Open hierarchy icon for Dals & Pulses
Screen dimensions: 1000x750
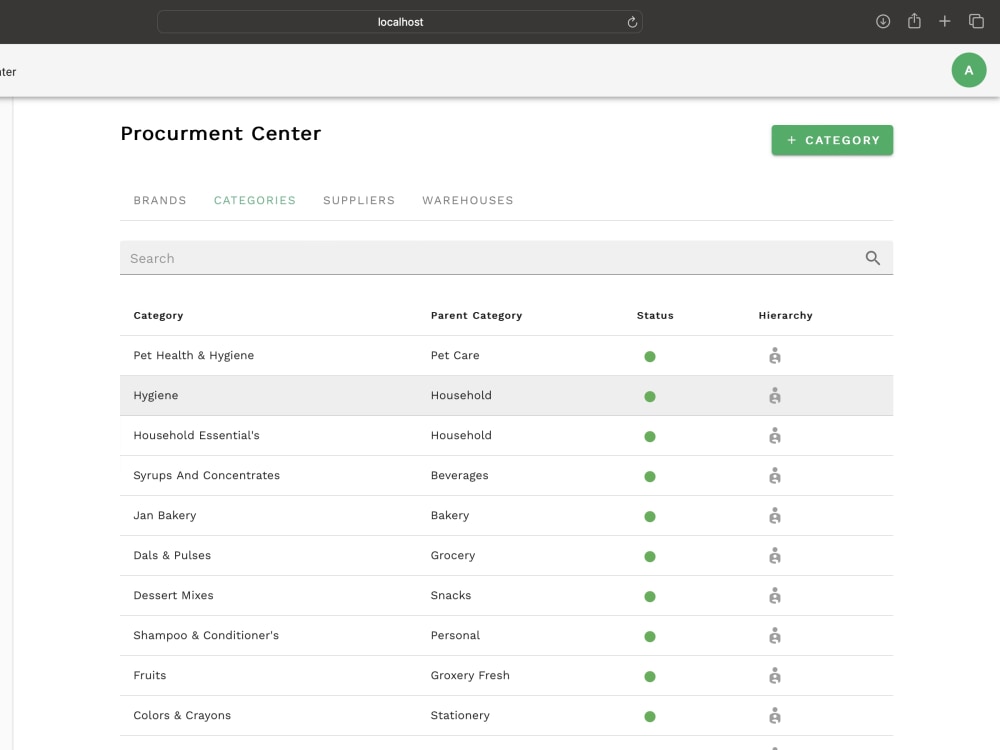pos(775,556)
